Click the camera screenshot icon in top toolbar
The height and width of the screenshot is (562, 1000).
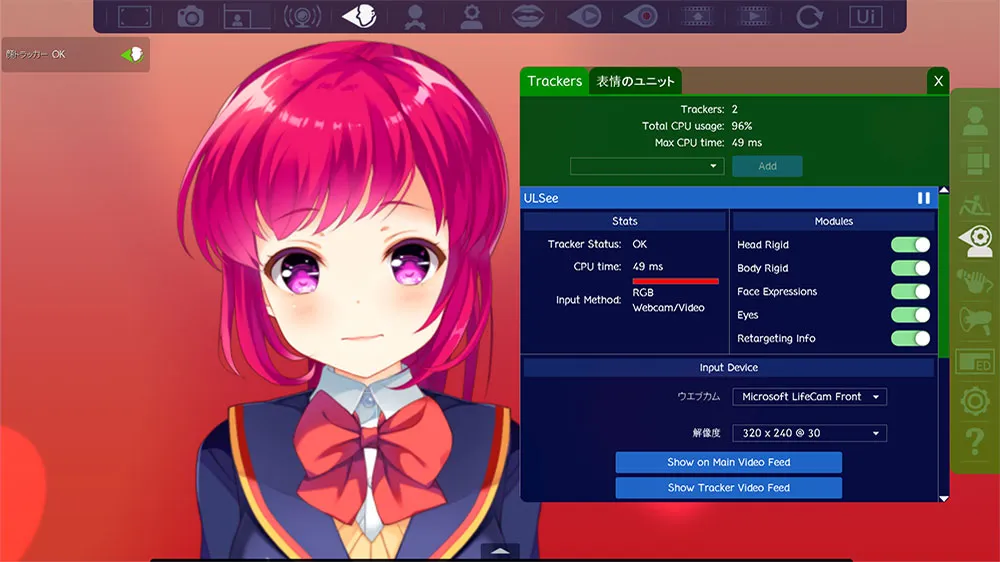click(190, 16)
